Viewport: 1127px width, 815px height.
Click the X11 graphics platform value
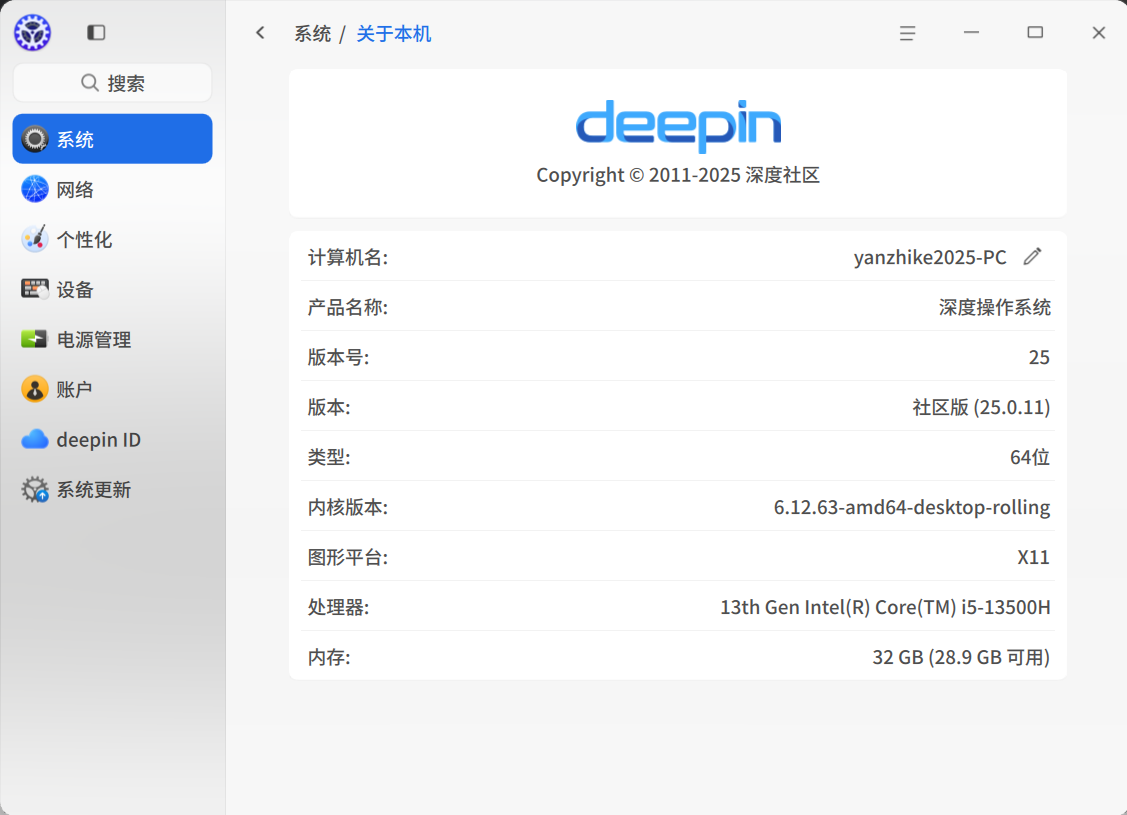[1034, 557]
